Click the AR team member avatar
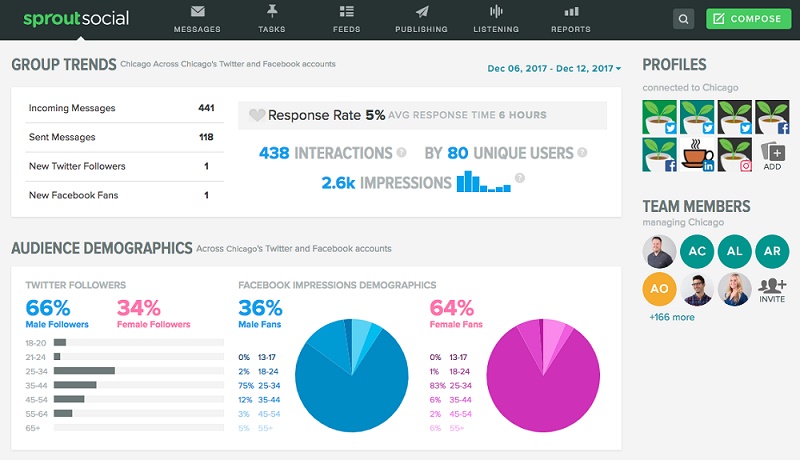 click(x=772, y=251)
